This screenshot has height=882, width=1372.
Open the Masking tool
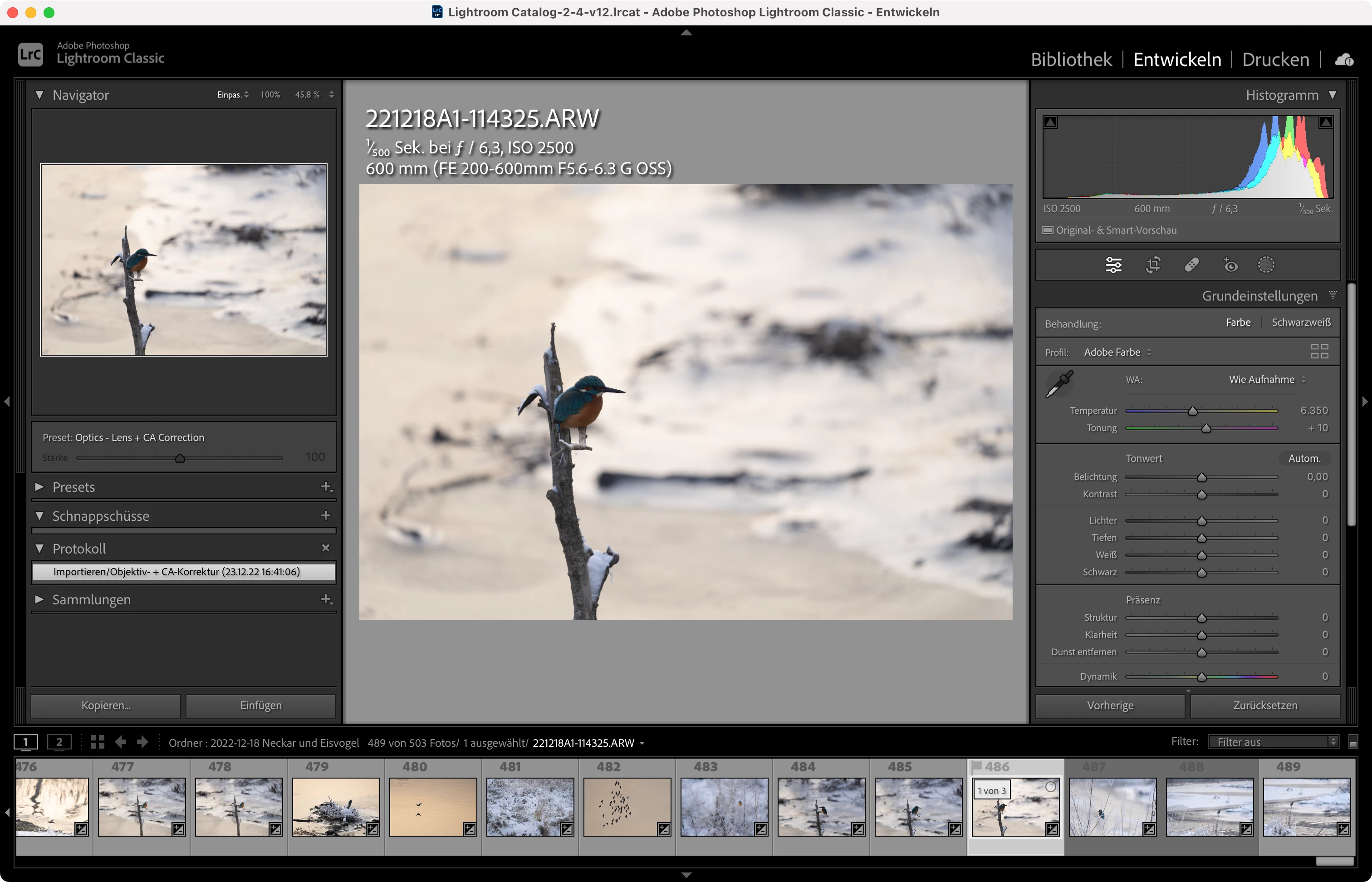[1266, 265]
